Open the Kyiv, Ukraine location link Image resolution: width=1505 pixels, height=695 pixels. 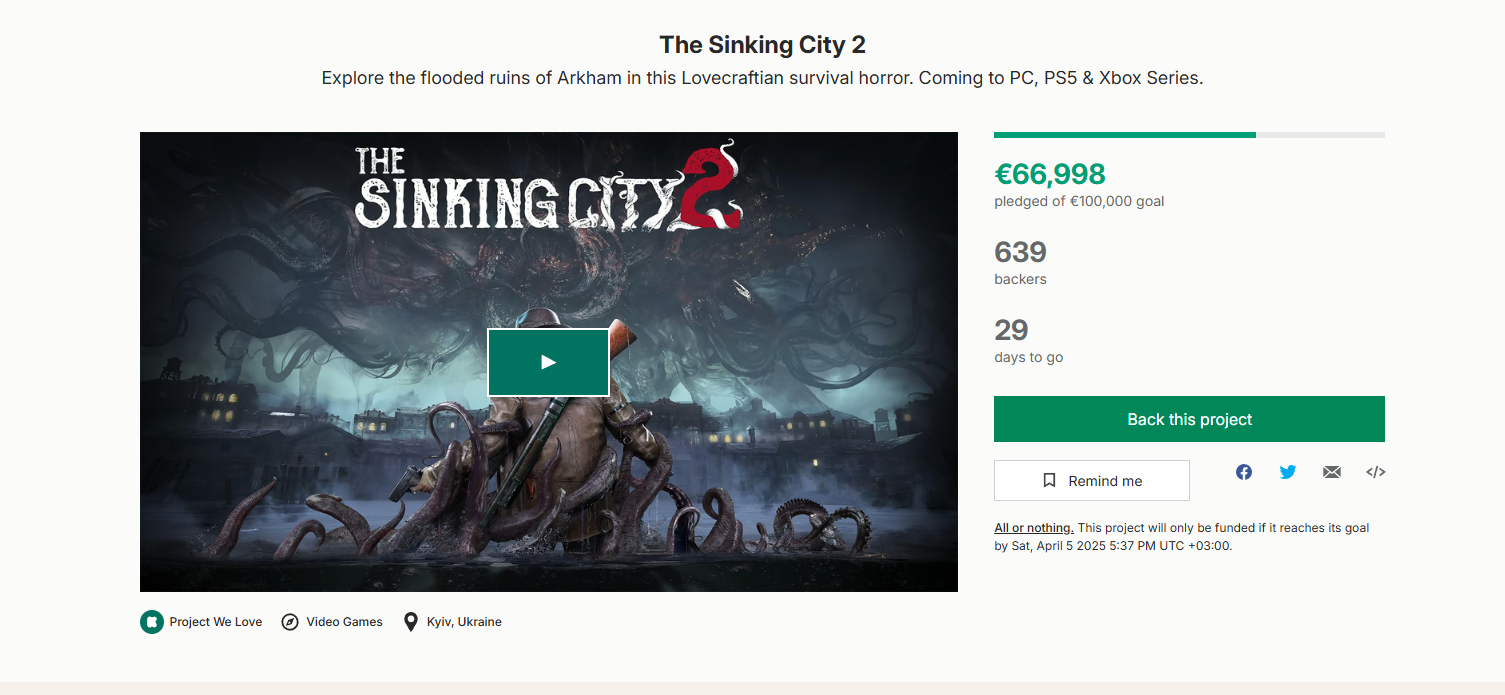464,622
